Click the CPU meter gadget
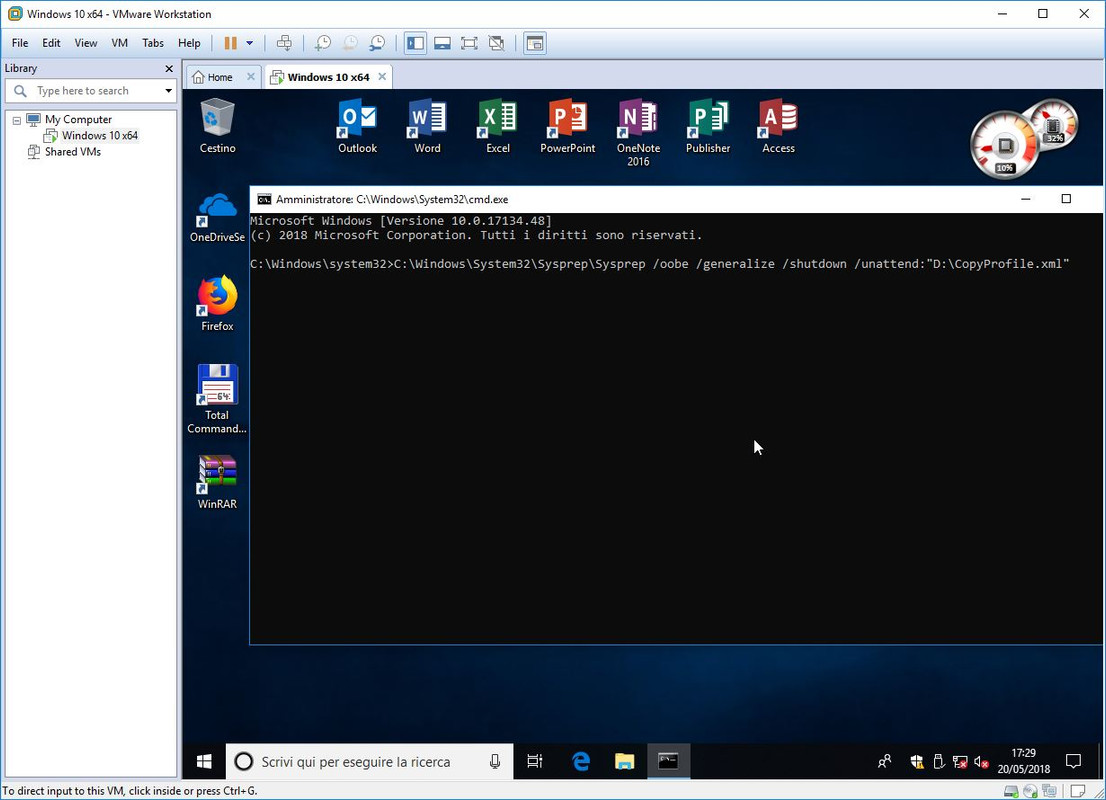The width and height of the screenshot is (1106, 800). click(x=1004, y=147)
